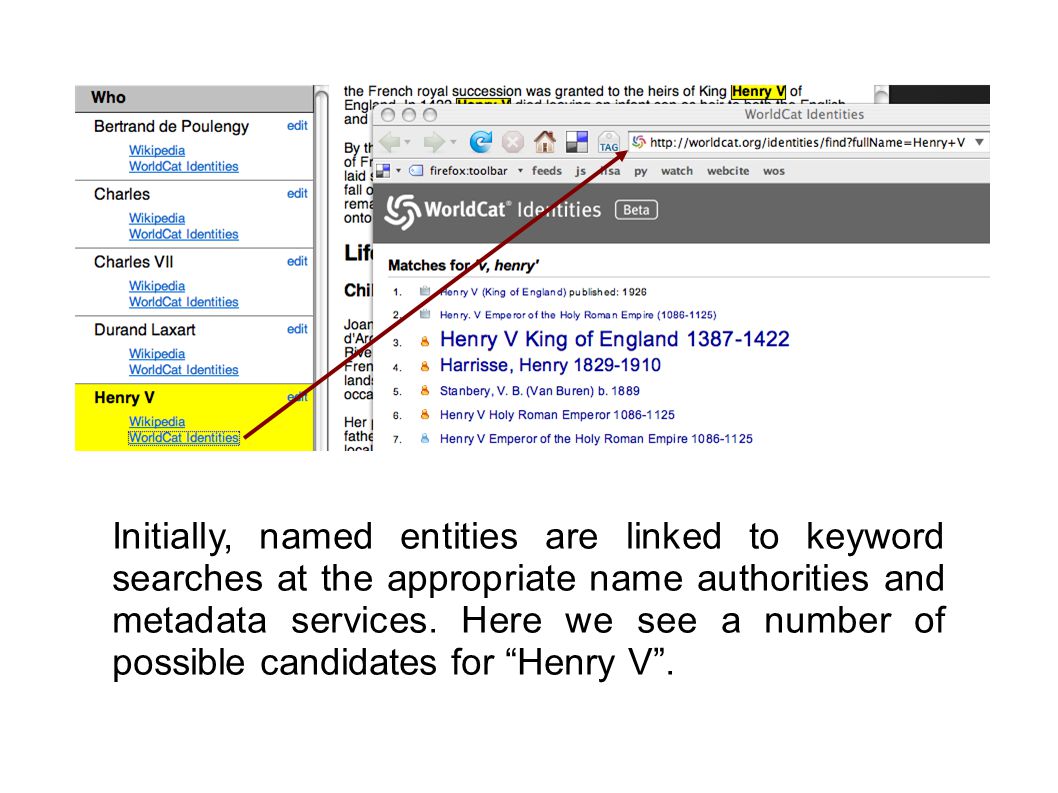
Task: Click the worldcat.org URL address field
Action: tap(808, 142)
